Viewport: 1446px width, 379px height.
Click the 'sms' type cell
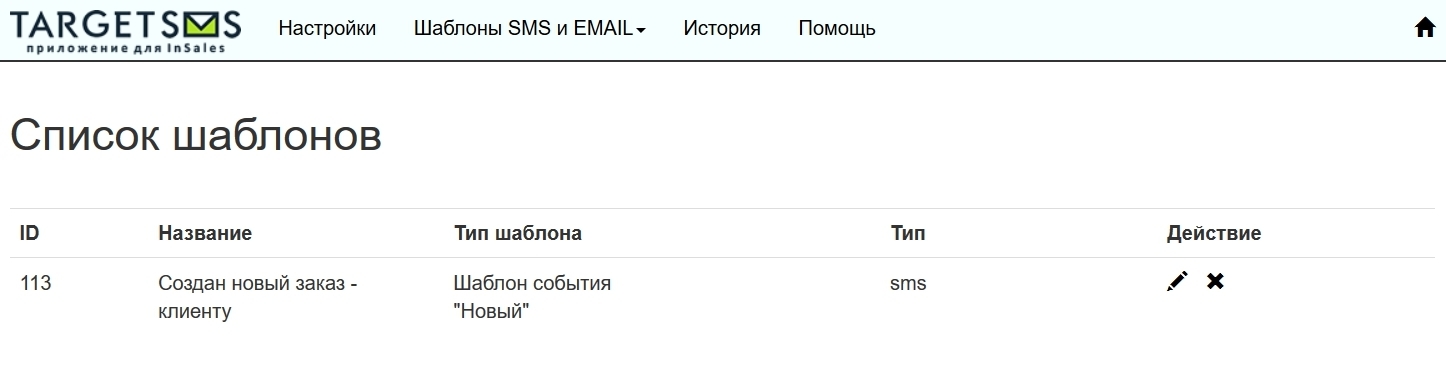908,284
